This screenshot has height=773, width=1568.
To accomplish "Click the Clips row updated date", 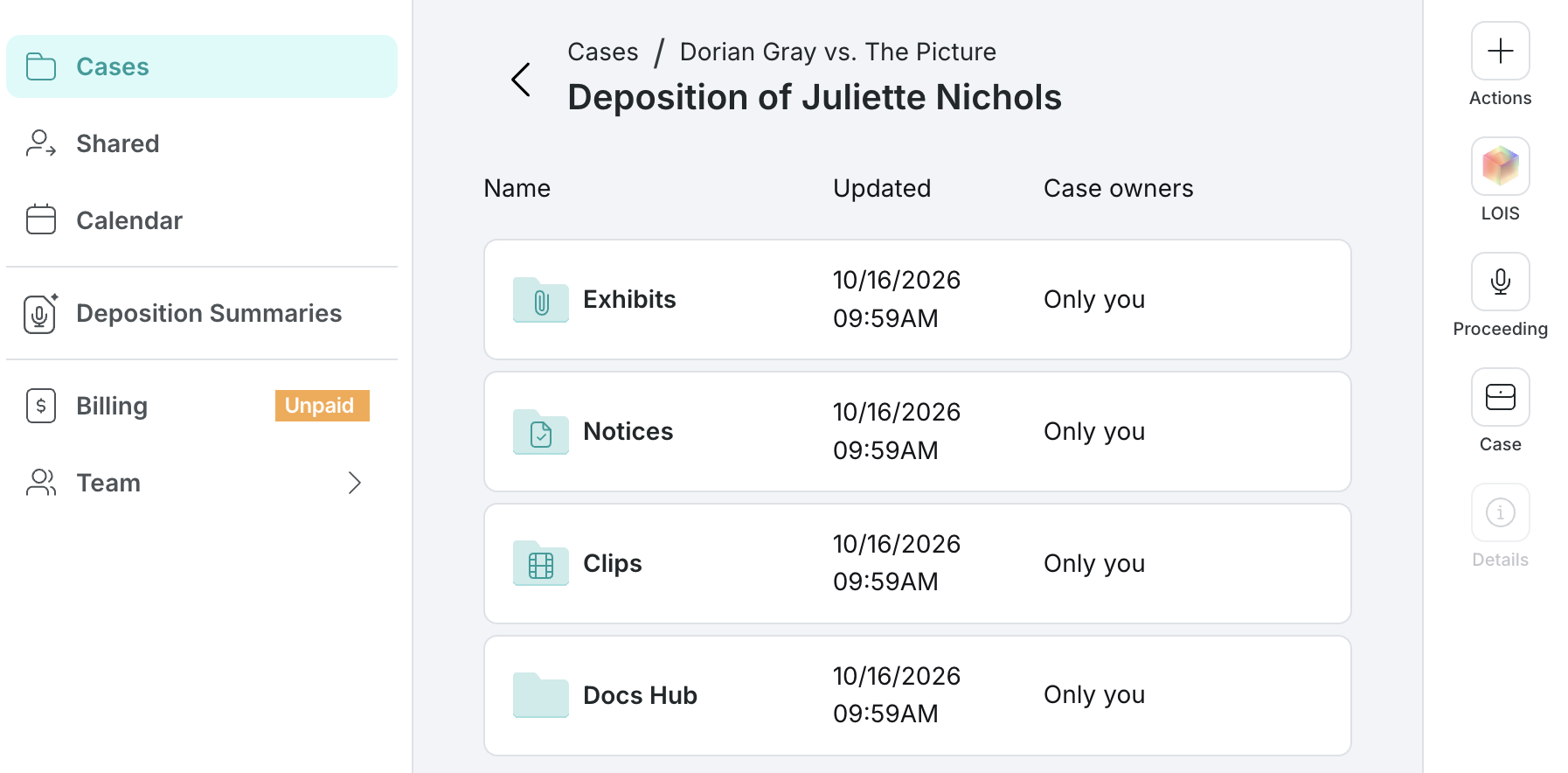I will click(x=897, y=563).
